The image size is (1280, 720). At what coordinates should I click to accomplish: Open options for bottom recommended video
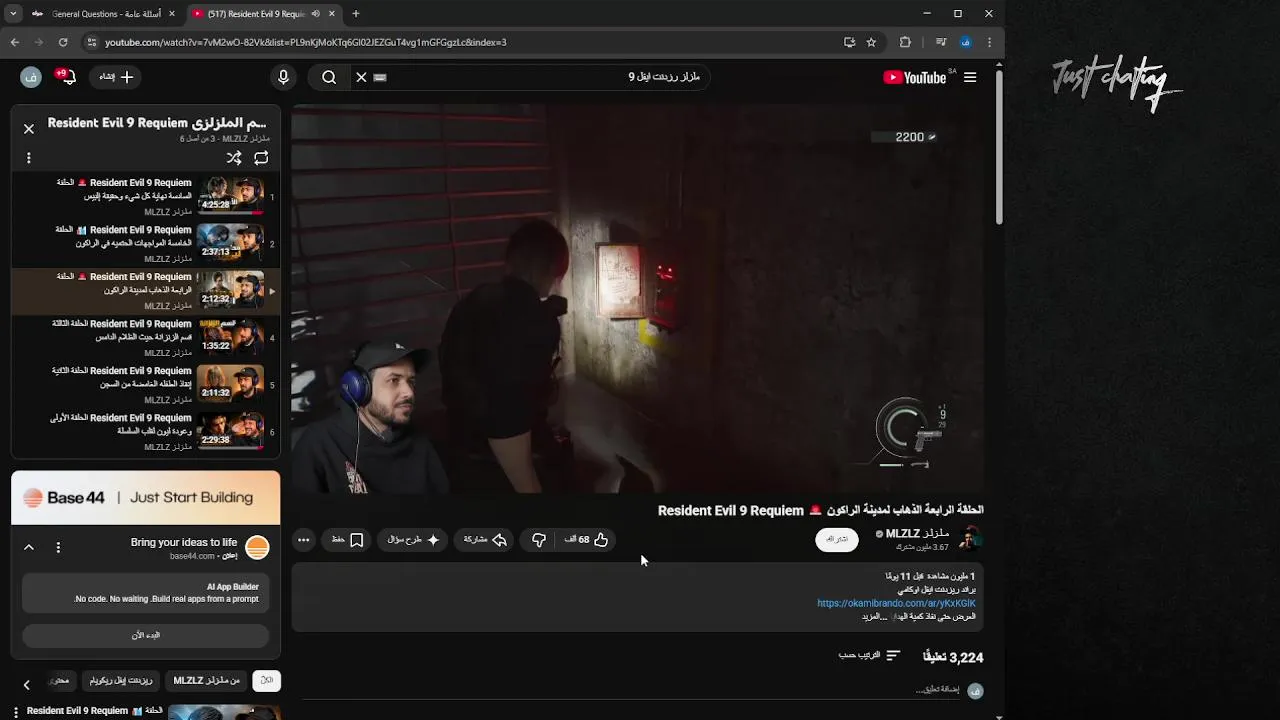[x=16, y=712]
